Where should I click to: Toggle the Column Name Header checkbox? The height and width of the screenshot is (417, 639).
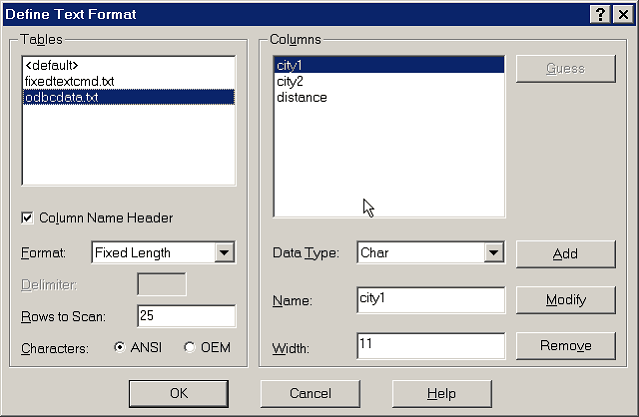pyautogui.click(x=28, y=218)
